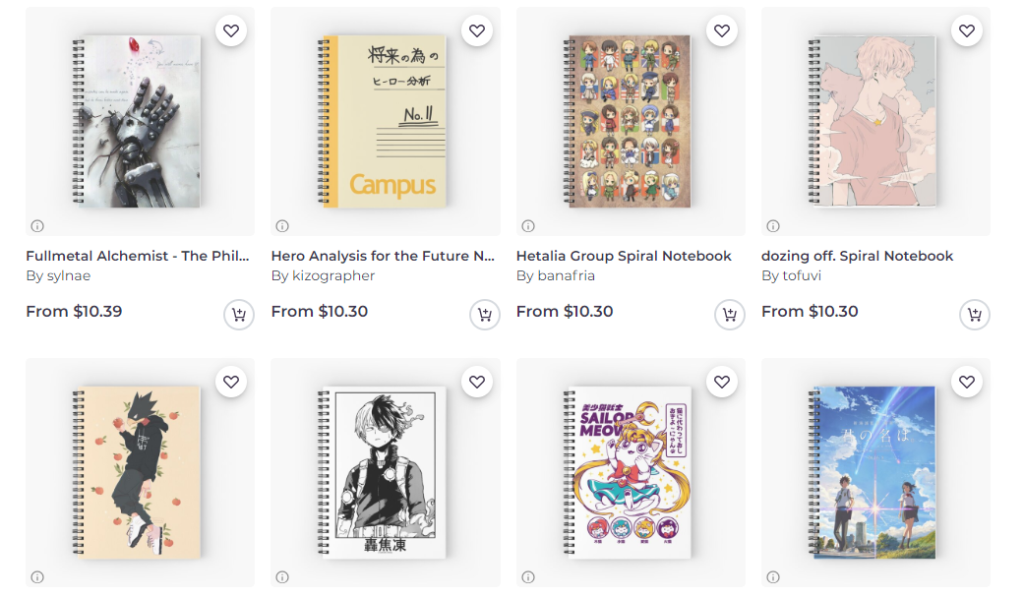The image size is (1024, 598).
Task: Open artist sylnae's profile
Action: click(68, 276)
